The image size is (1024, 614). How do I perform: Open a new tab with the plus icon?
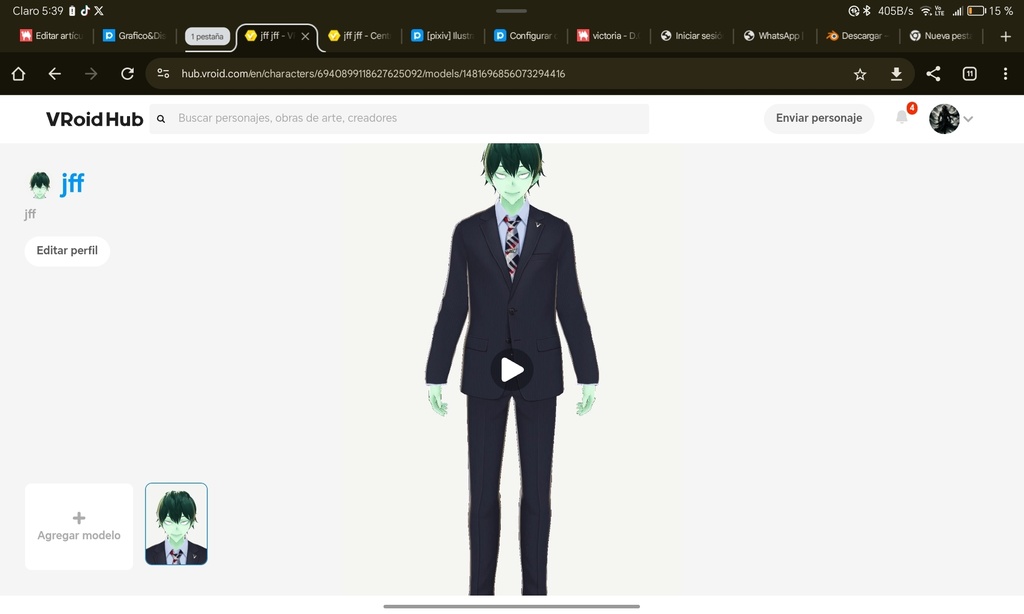click(x=1006, y=37)
